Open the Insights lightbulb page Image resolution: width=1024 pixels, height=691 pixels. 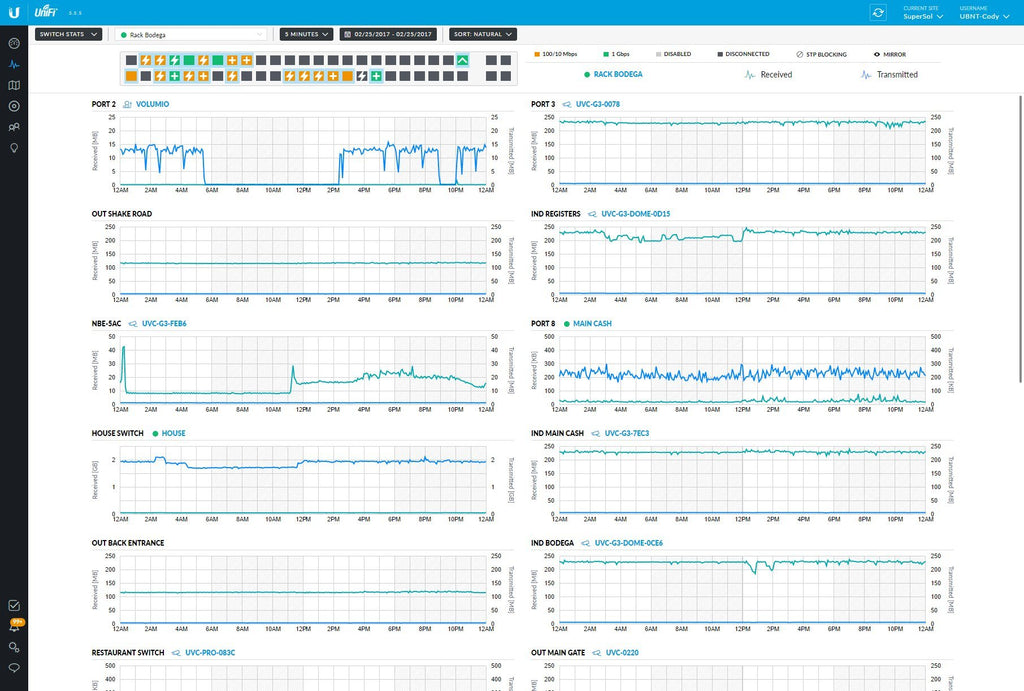(x=14, y=148)
